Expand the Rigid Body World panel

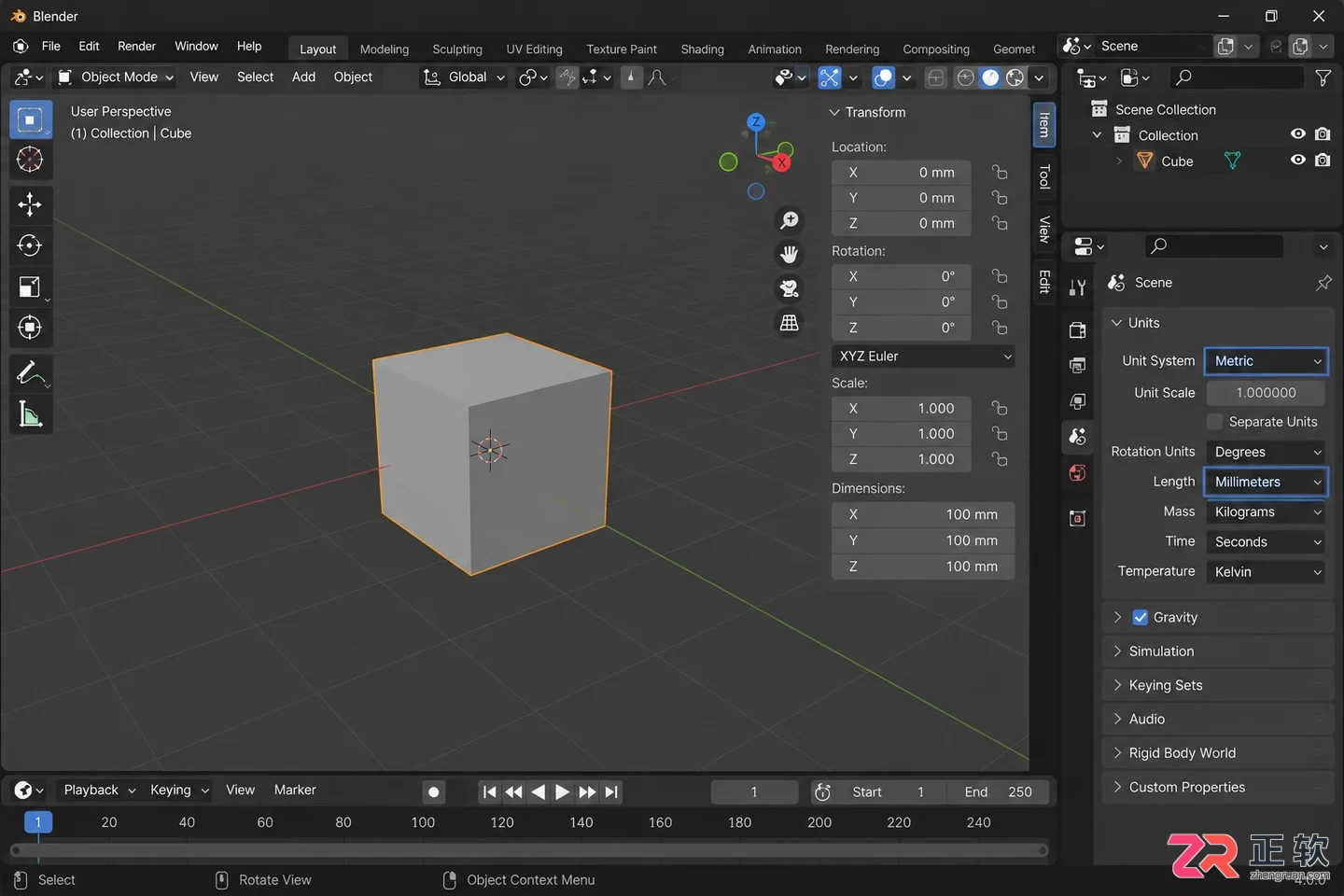[x=1218, y=753]
